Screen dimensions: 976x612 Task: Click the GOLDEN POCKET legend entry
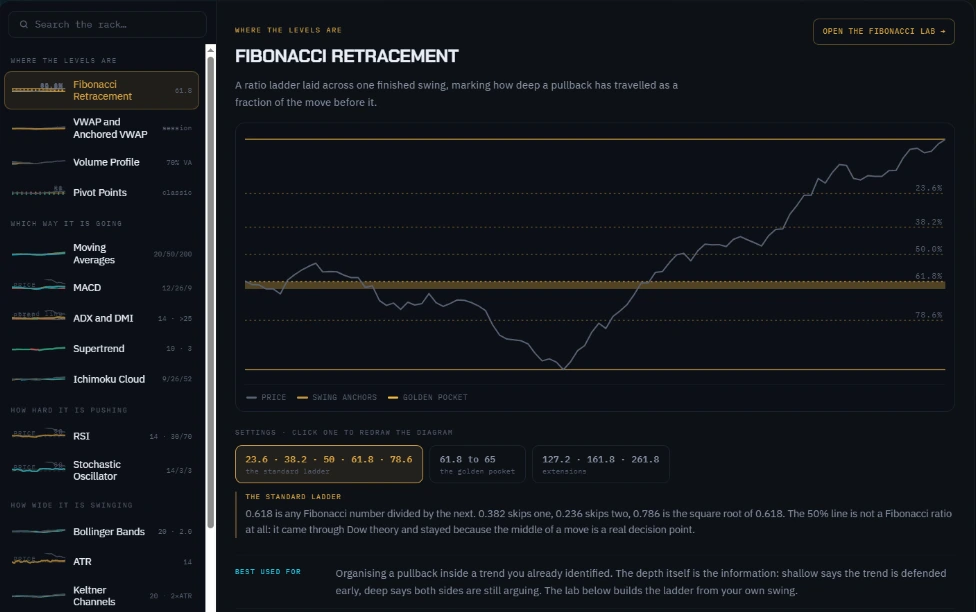(x=428, y=397)
